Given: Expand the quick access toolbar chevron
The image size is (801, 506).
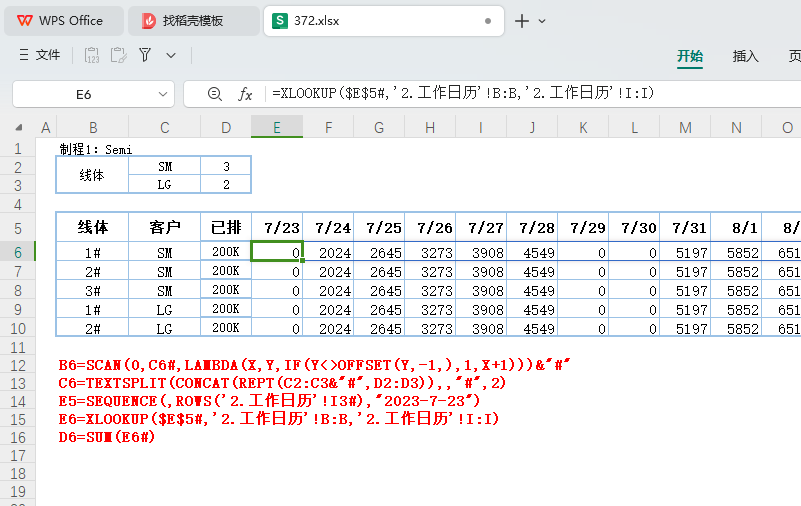Looking at the screenshot, I should (171, 55).
